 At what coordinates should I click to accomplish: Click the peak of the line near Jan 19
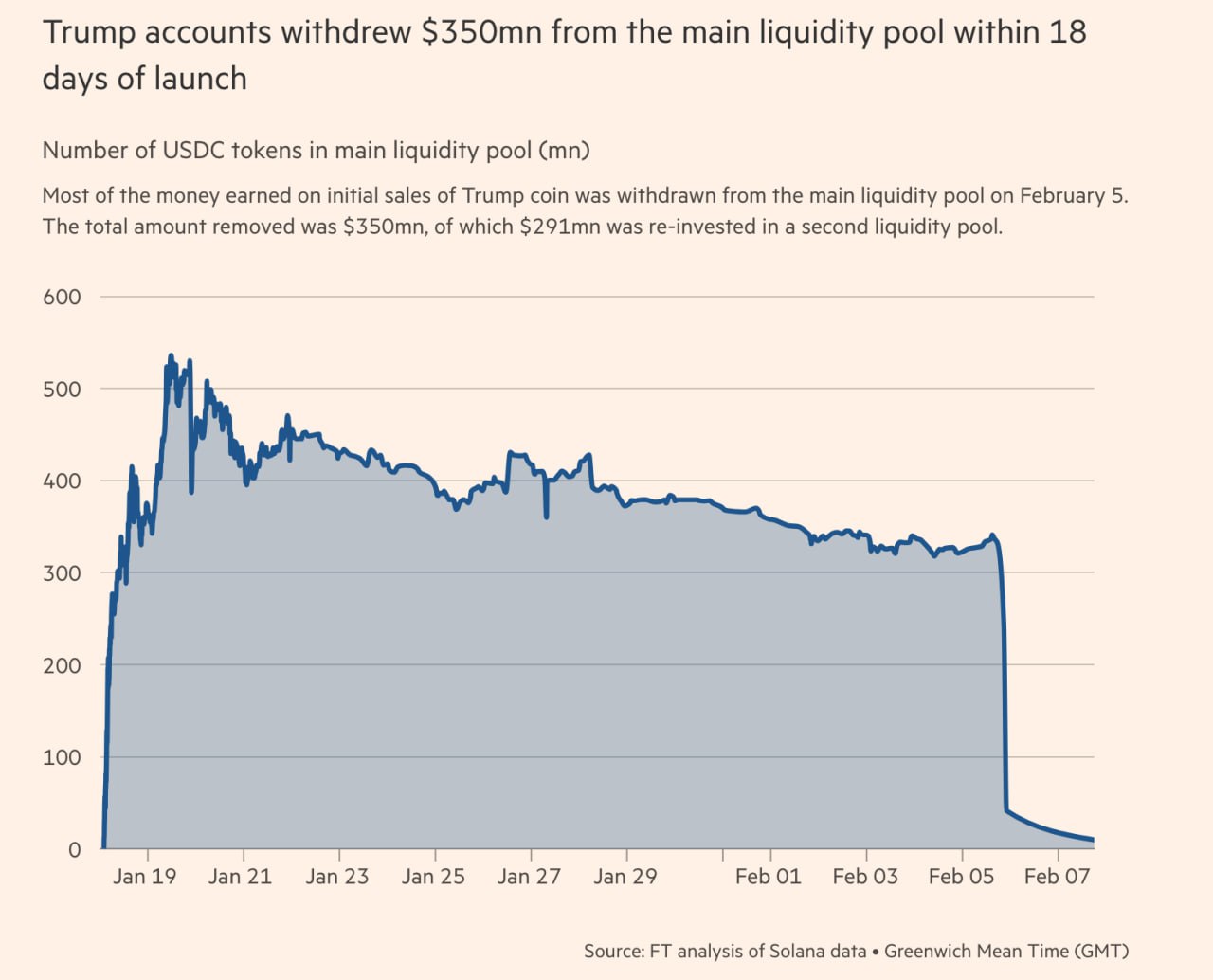(x=171, y=356)
